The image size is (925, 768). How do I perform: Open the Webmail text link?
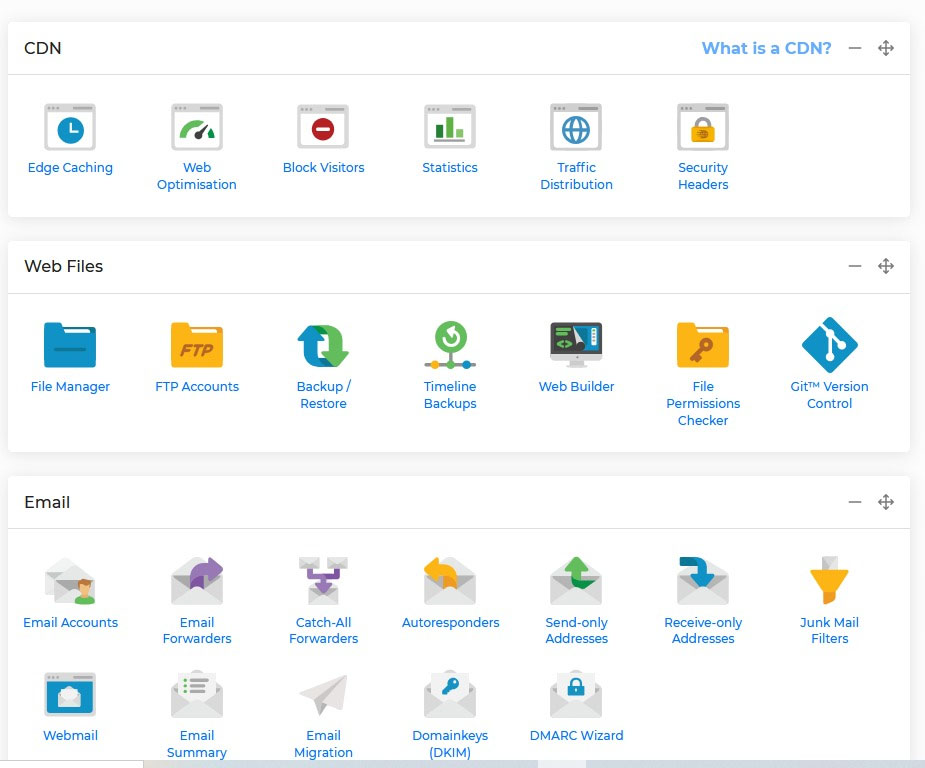pos(70,736)
